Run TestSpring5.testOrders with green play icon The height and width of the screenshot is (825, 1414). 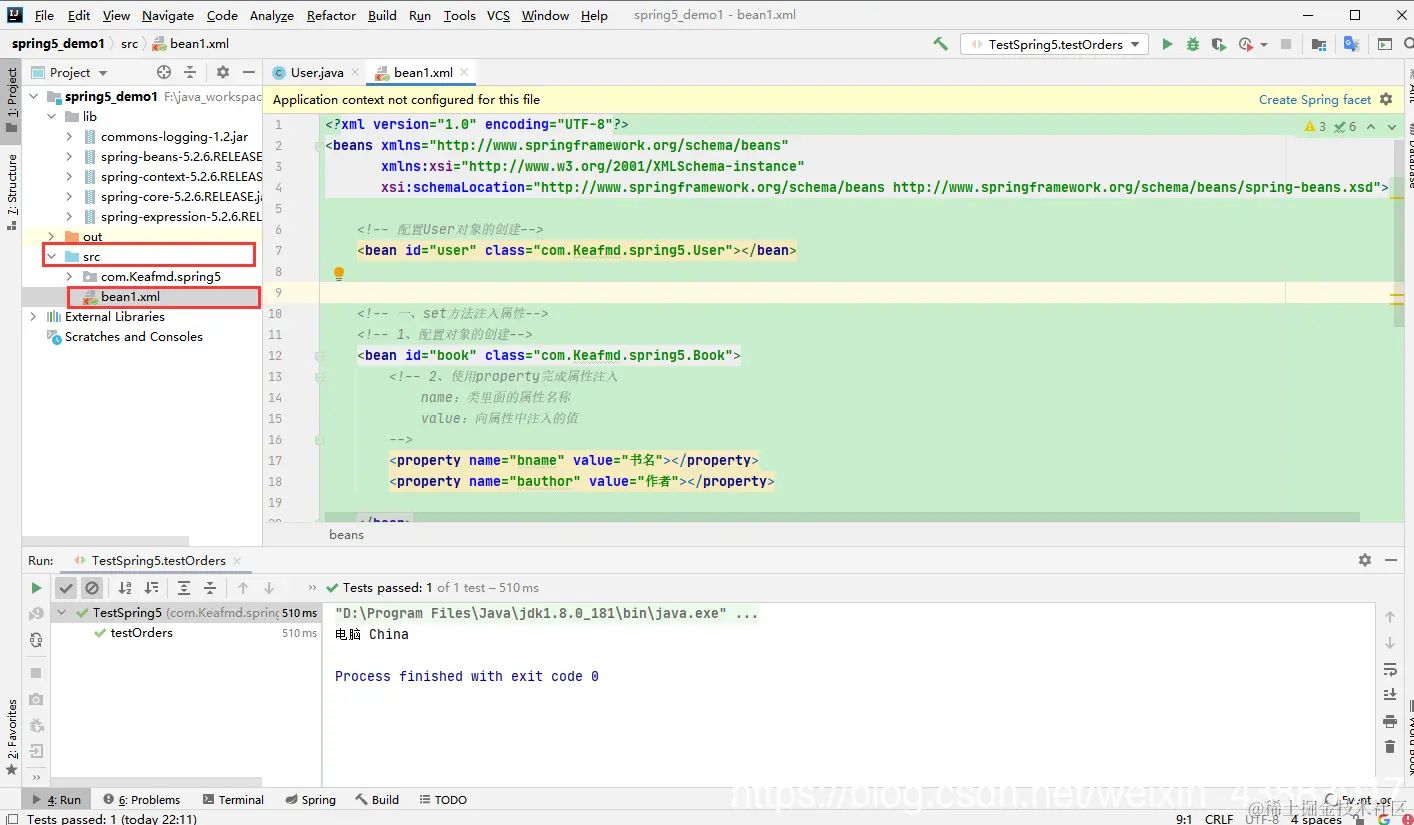coord(1167,44)
